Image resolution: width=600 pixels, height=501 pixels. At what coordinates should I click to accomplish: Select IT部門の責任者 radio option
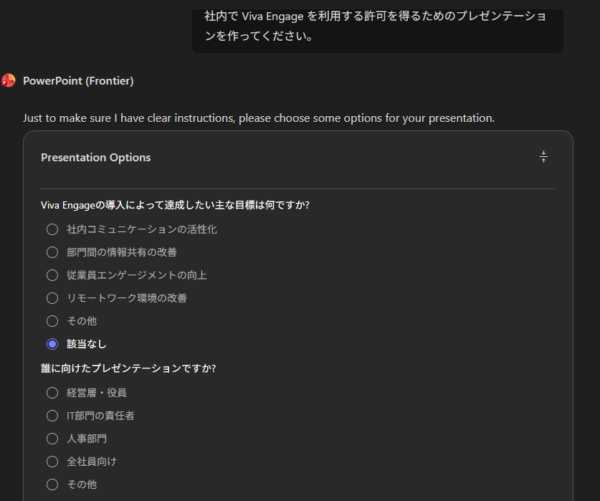(52, 415)
